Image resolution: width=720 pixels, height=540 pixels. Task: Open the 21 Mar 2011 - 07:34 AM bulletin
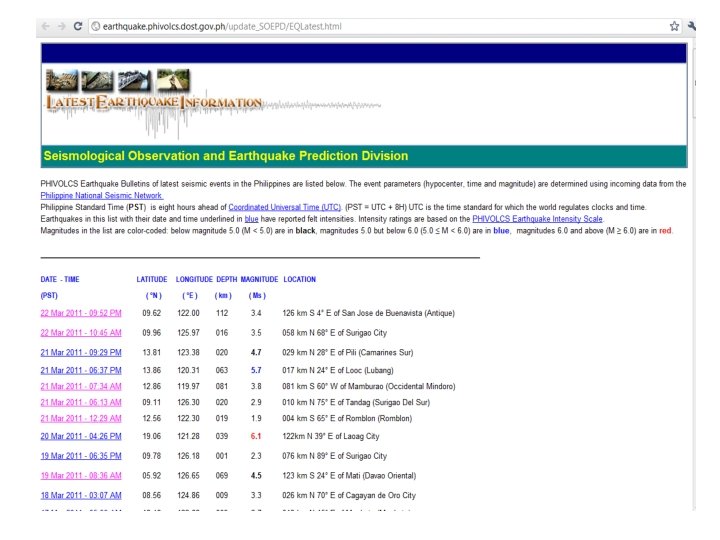[x=81, y=386]
